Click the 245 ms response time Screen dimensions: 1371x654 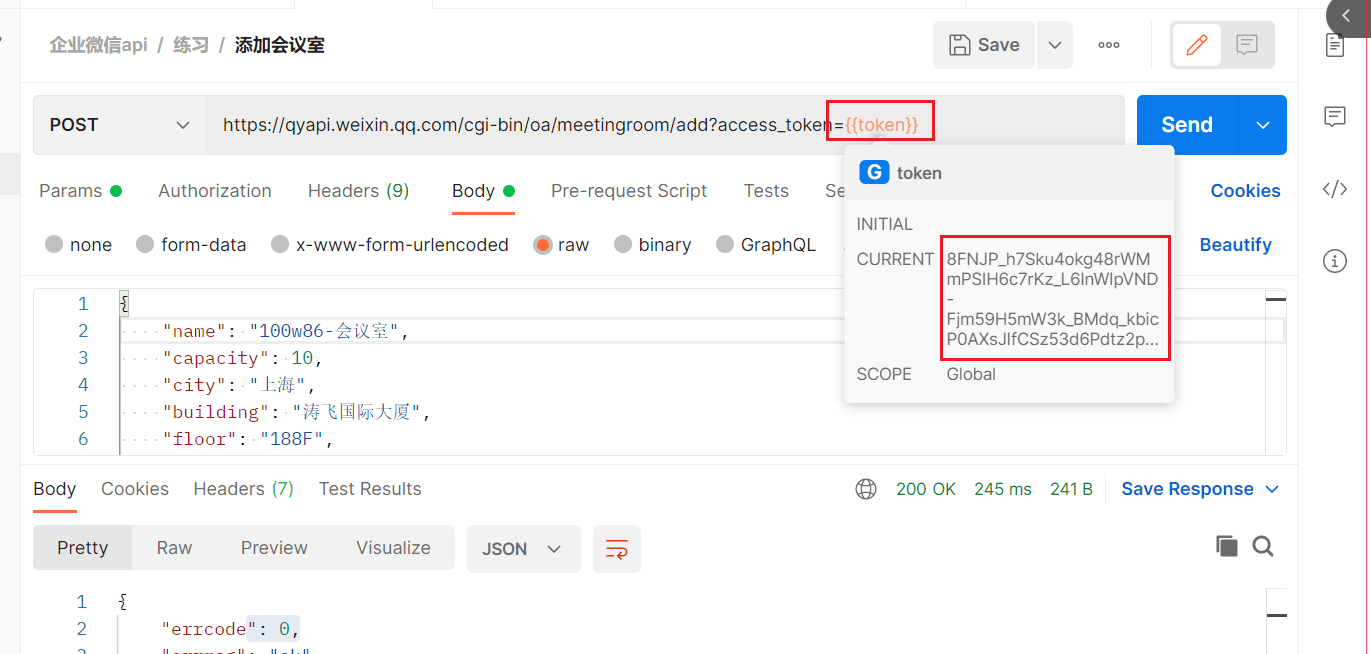pyautogui.click(x=1003, y=489)
